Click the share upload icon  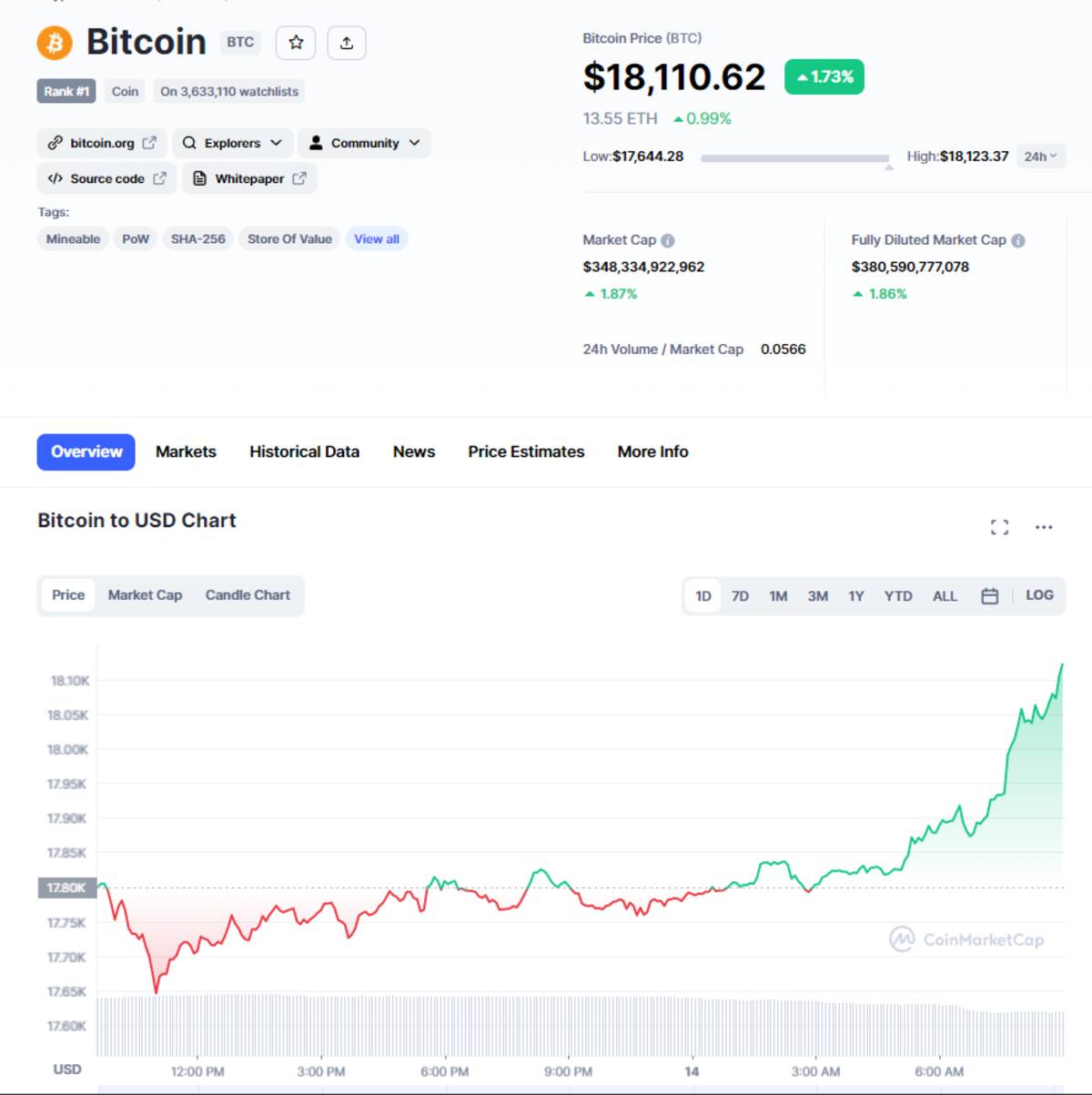(x=347, y=43)
